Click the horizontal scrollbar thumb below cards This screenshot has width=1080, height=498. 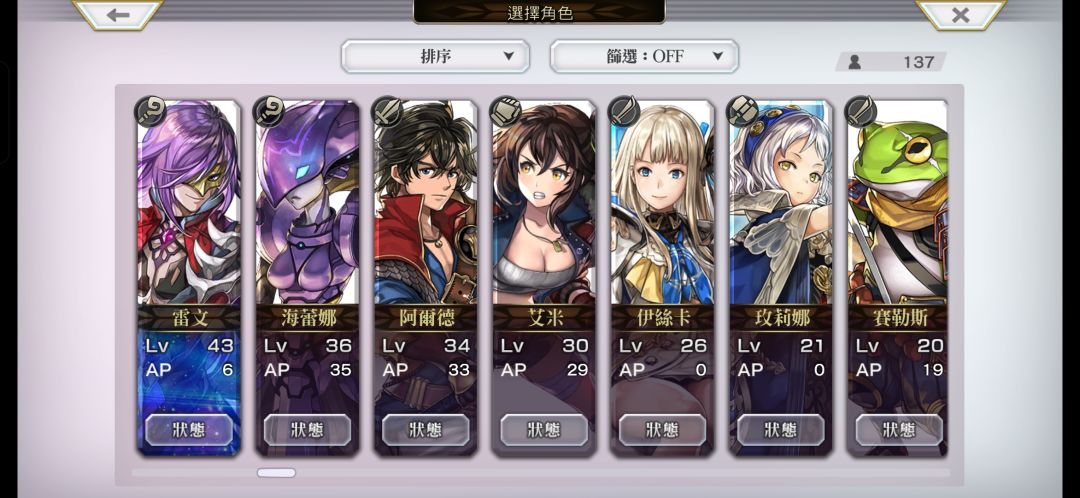point(276,473)
